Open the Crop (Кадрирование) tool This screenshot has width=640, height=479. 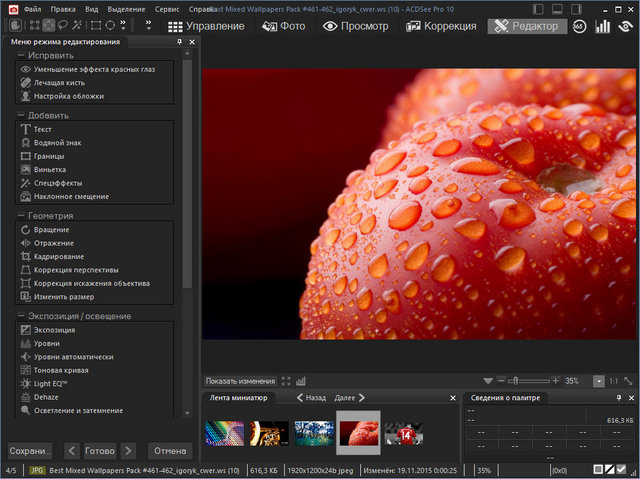(60, 256)
